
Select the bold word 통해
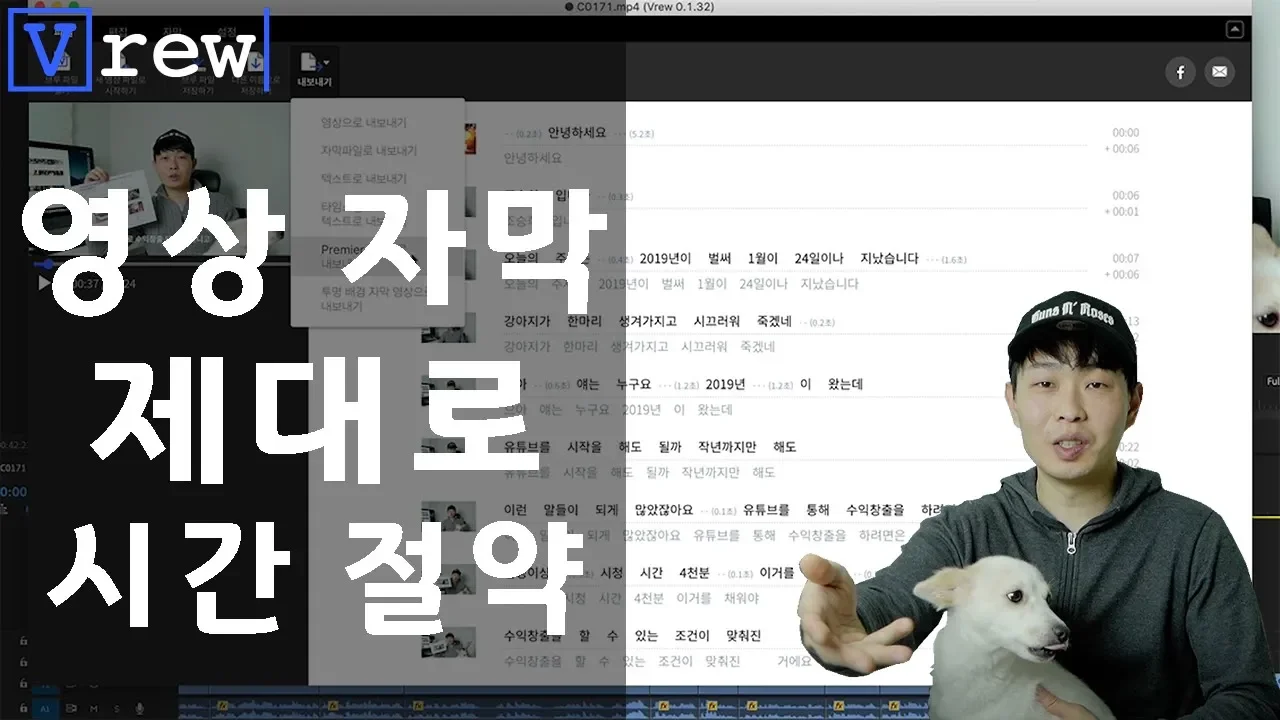click(x=816, y=510)
